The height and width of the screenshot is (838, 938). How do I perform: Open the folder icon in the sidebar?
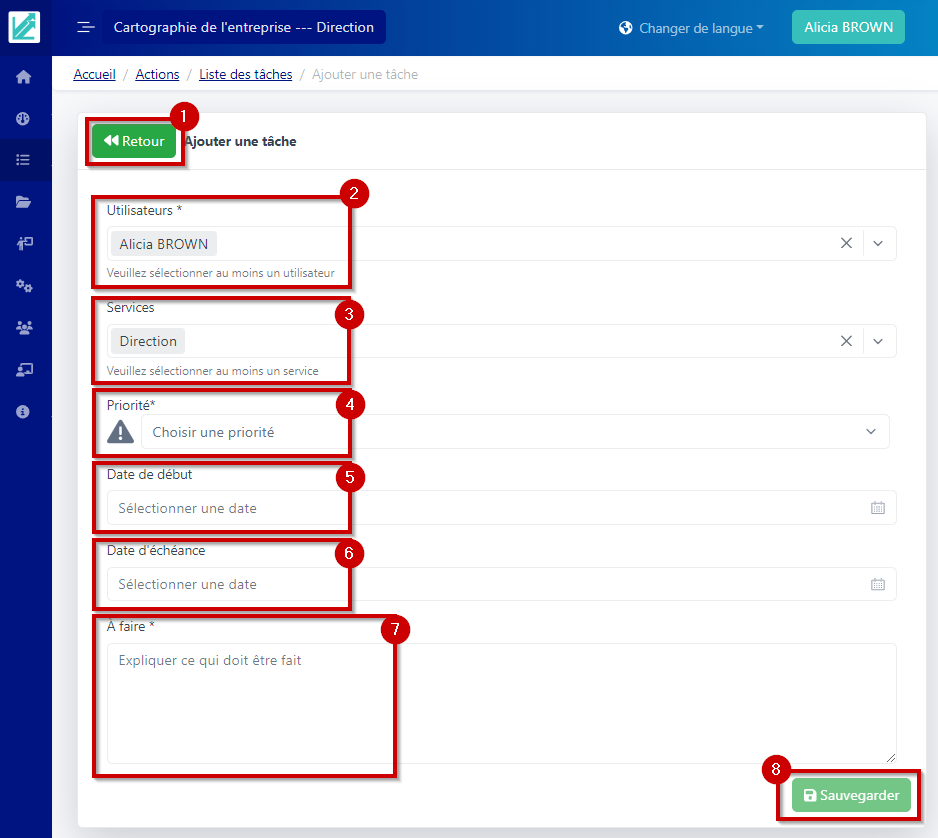(24, 202)
